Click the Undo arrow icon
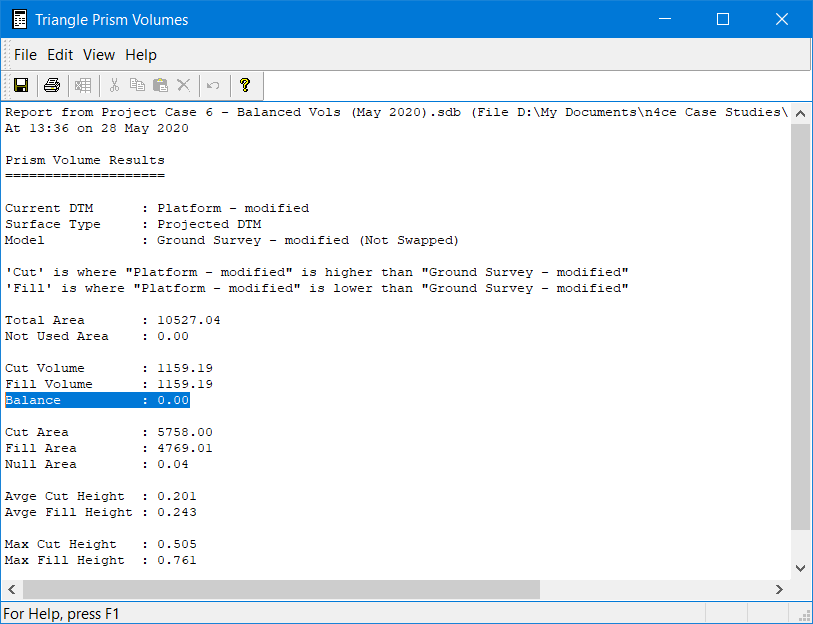The image size is (813, 624). (213, 85)
